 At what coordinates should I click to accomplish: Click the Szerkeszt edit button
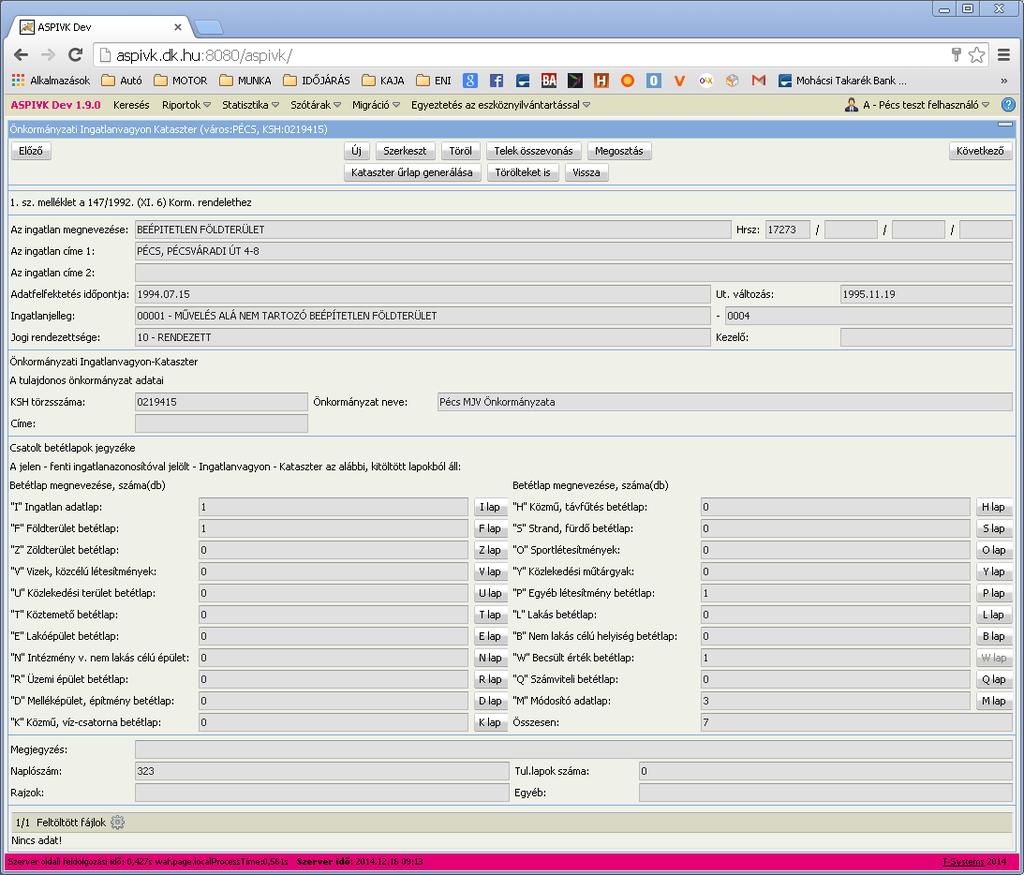[x=404, y=151]
